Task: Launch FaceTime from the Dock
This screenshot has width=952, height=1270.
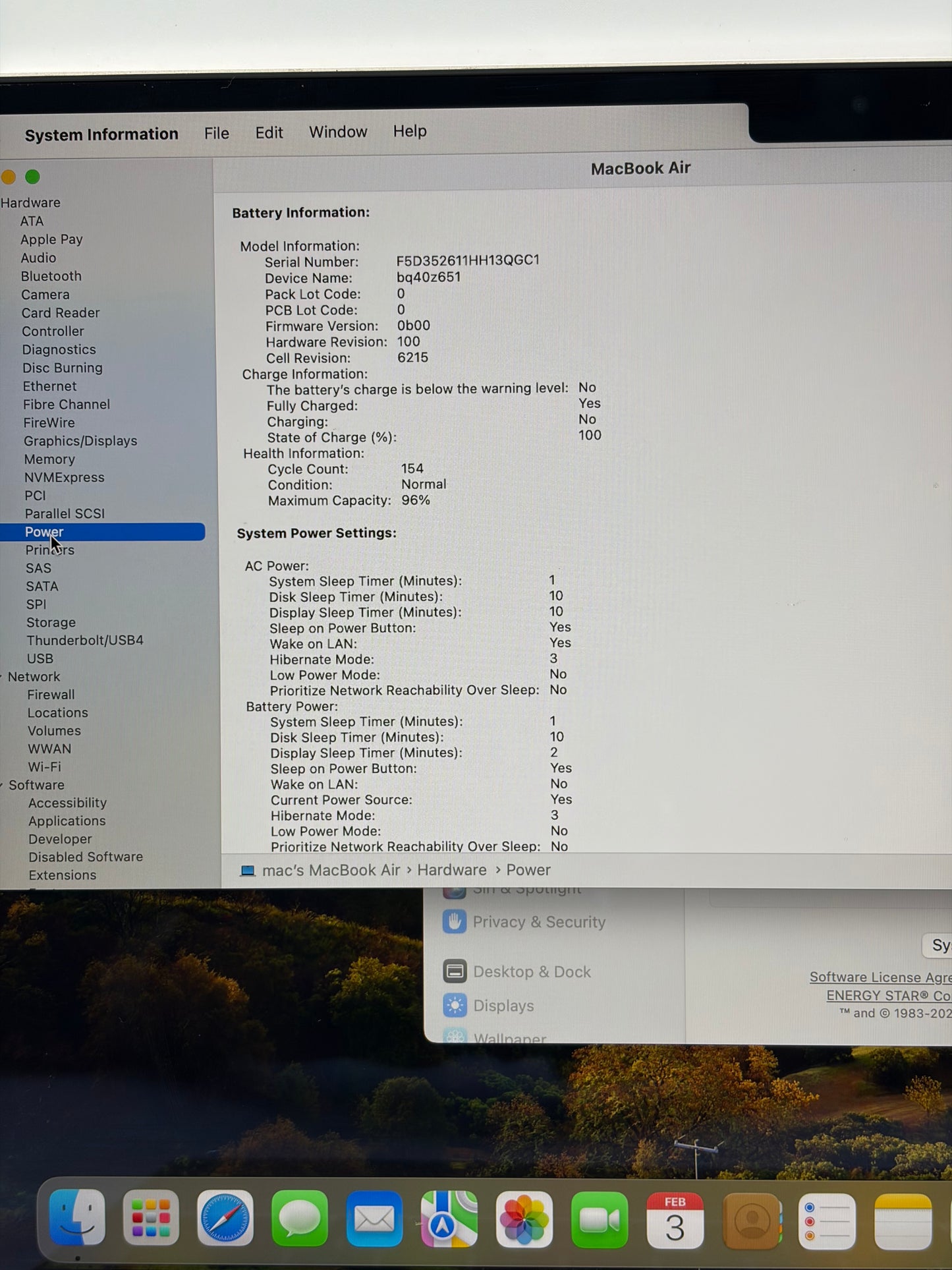Action: (x=600, y=1220)
